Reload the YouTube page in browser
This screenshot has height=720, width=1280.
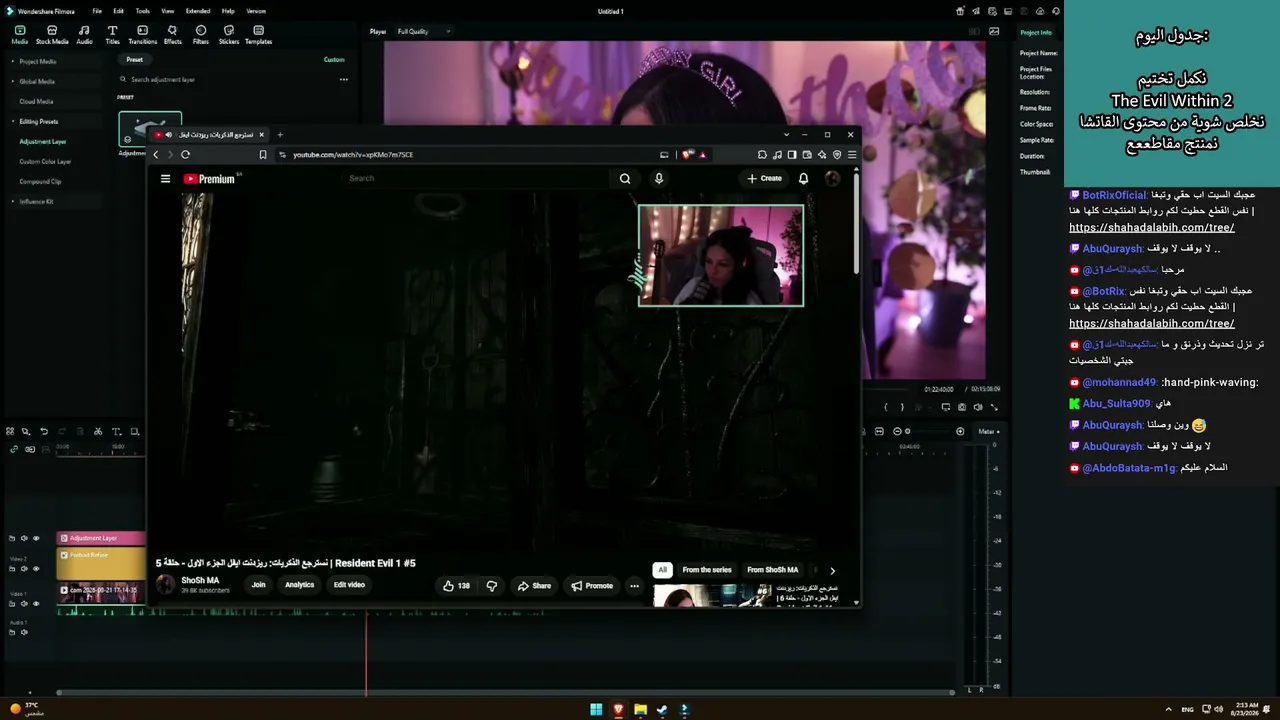(x=185, y=154)
